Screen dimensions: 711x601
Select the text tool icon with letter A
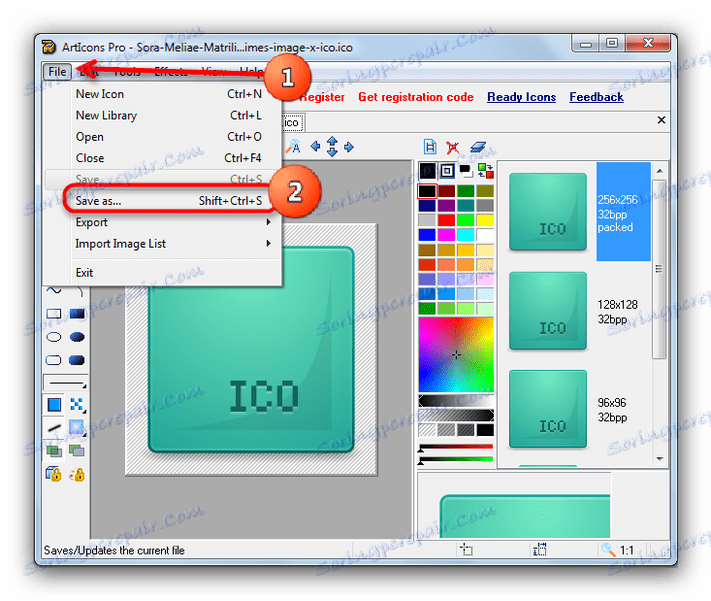click(x=294, y=147)
